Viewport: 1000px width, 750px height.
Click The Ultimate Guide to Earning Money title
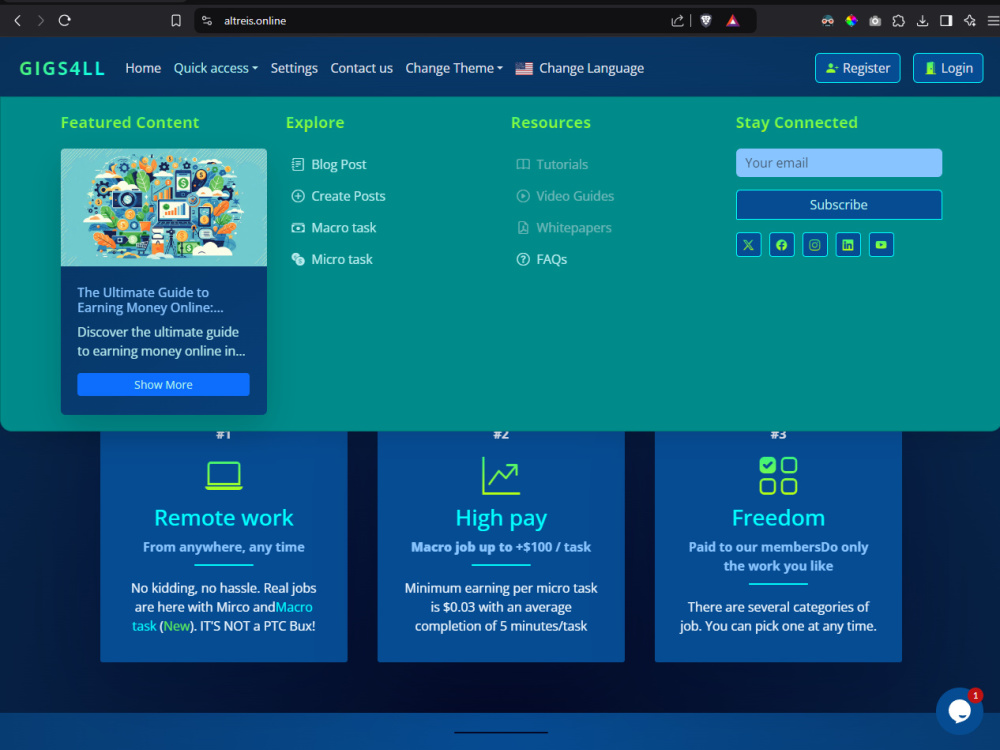[151, 300]
